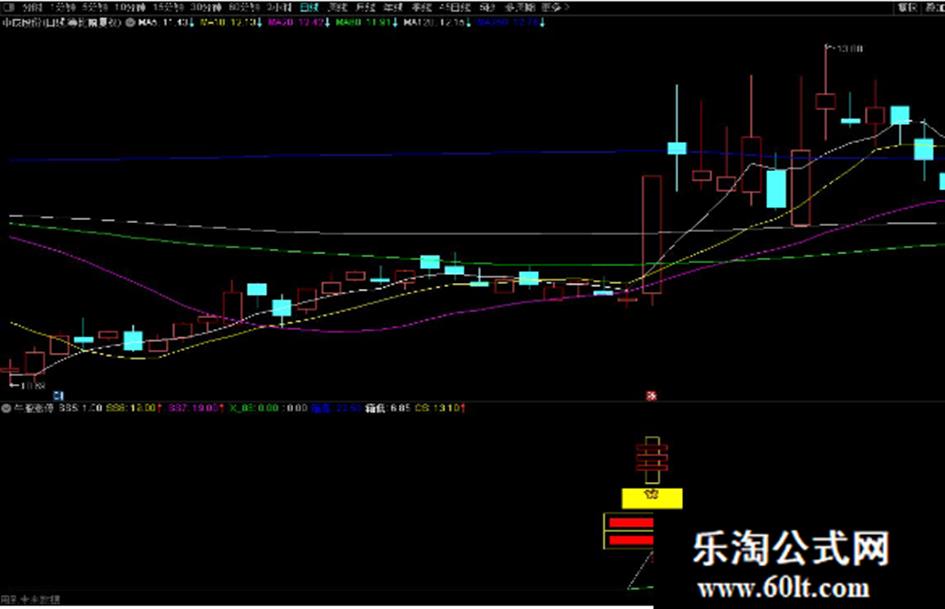
Task: Switch to the 分时 intraday tab
Action: 33,7
